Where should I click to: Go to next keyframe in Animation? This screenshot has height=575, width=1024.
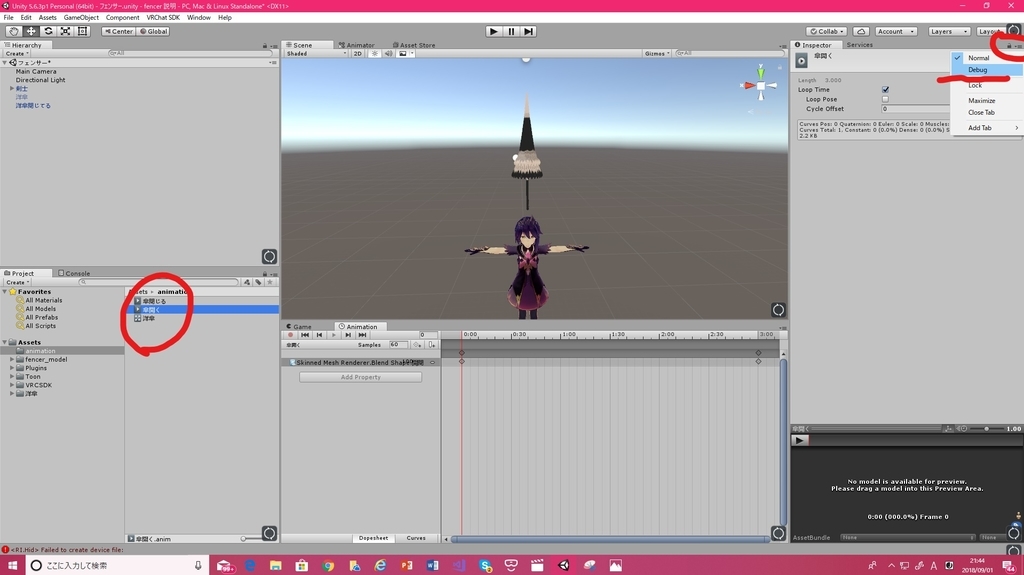[348, 335]
